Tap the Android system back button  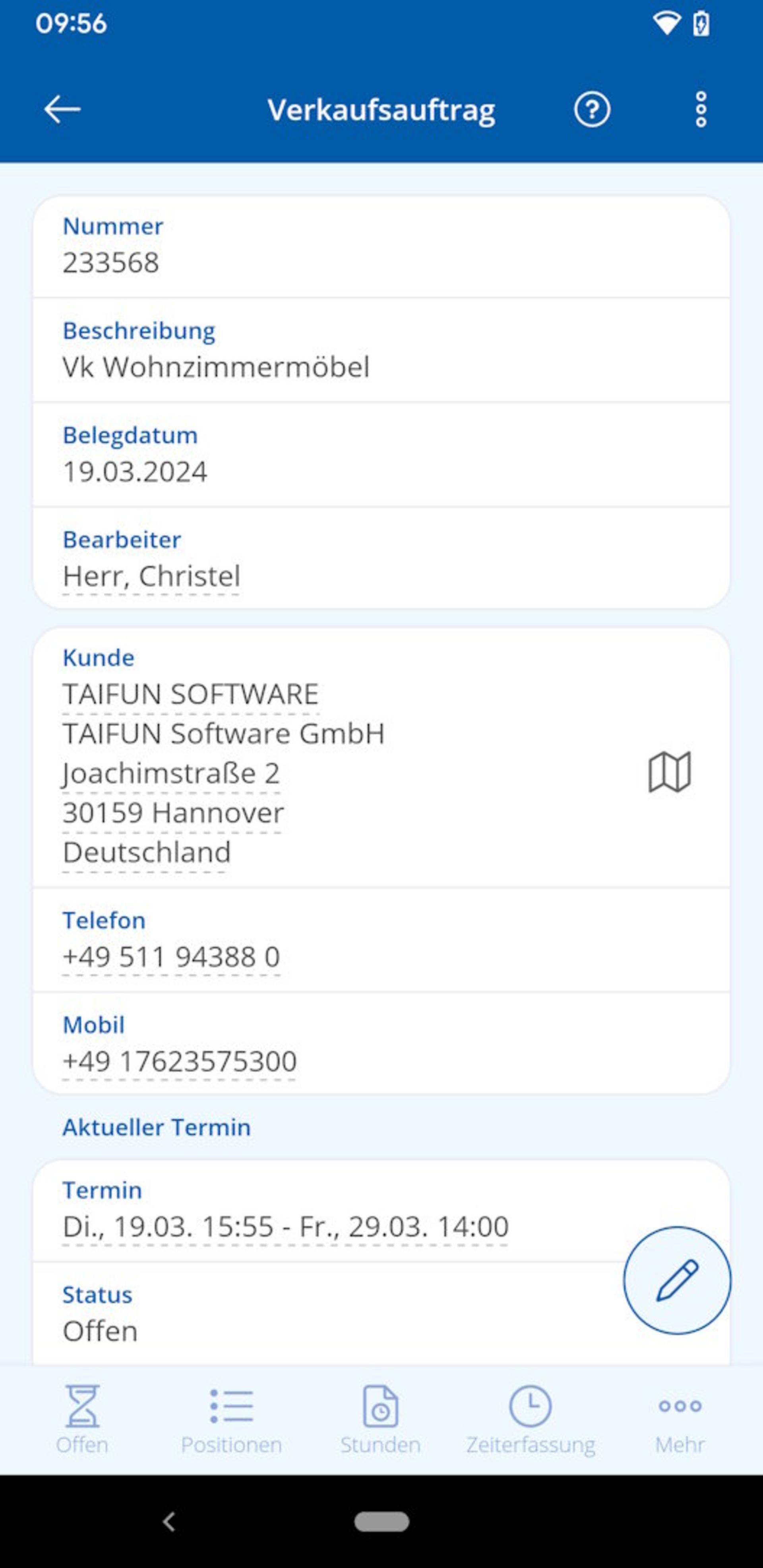click(168, 1522)
